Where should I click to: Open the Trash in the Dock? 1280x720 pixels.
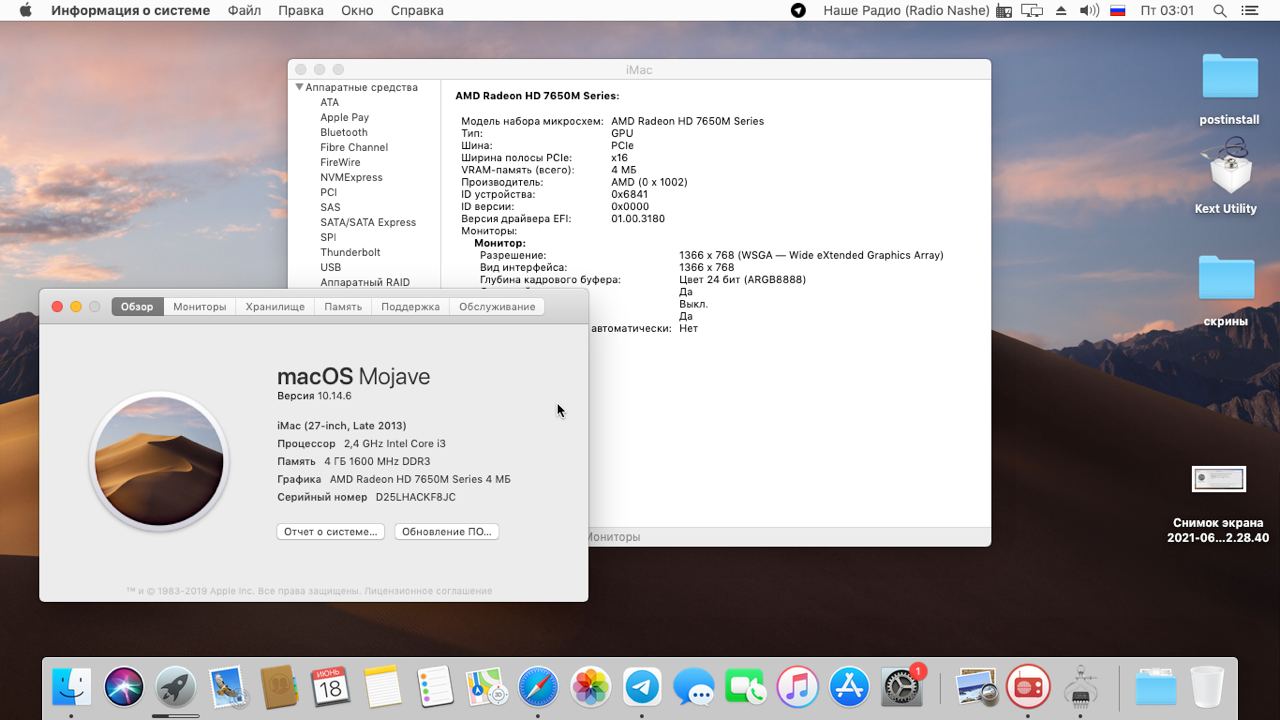coord(1207,687)
